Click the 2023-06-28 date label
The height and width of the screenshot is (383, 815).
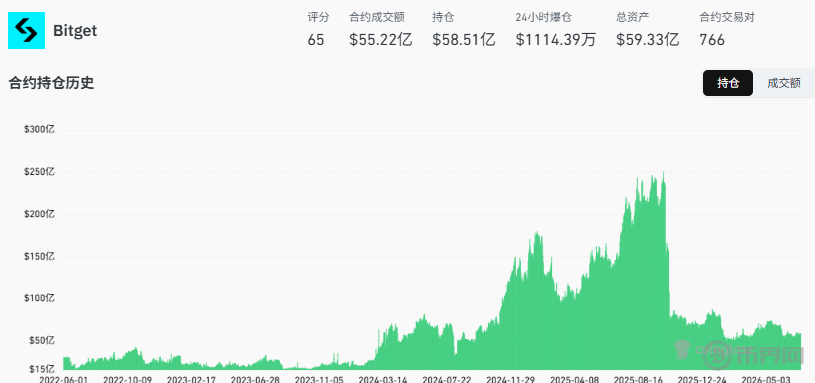pos(255,379)
